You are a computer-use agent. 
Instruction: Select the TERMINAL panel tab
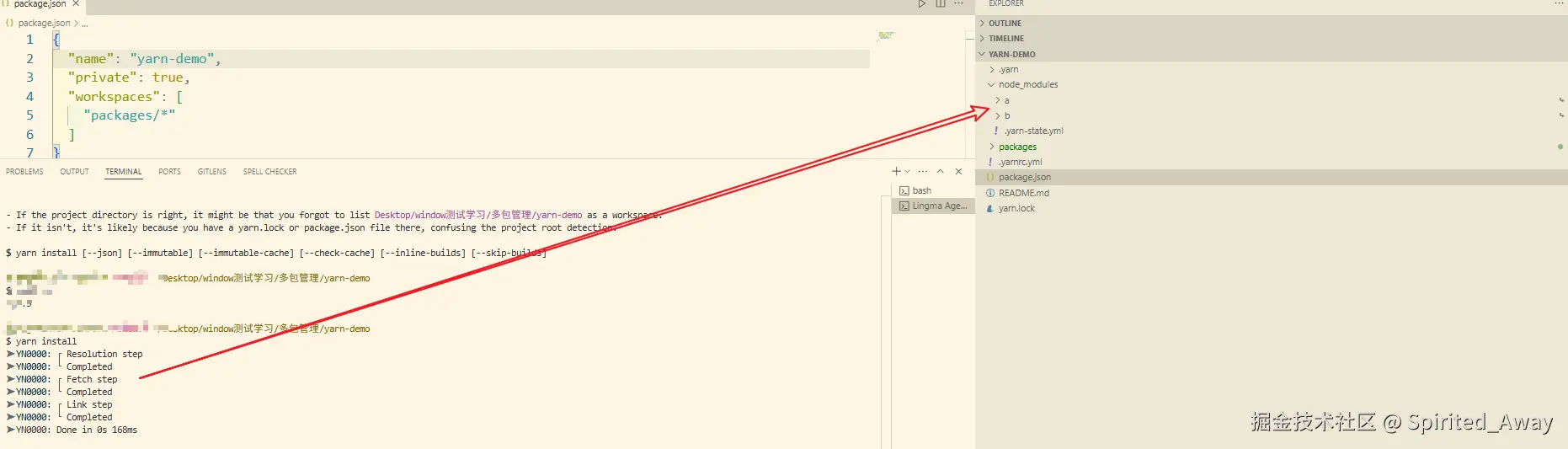(123, 171)
